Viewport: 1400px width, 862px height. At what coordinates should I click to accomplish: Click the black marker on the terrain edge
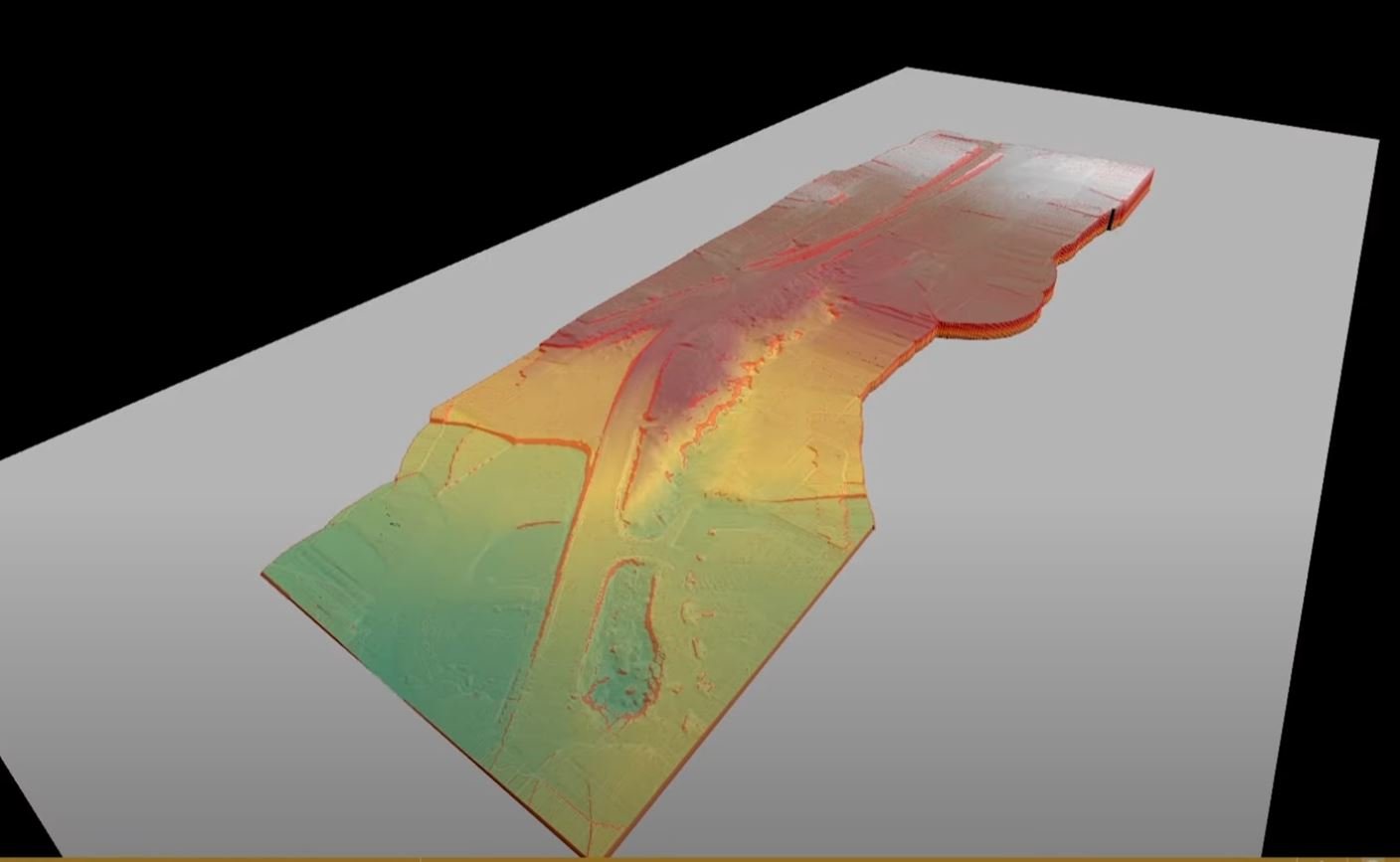point(1109,217)
